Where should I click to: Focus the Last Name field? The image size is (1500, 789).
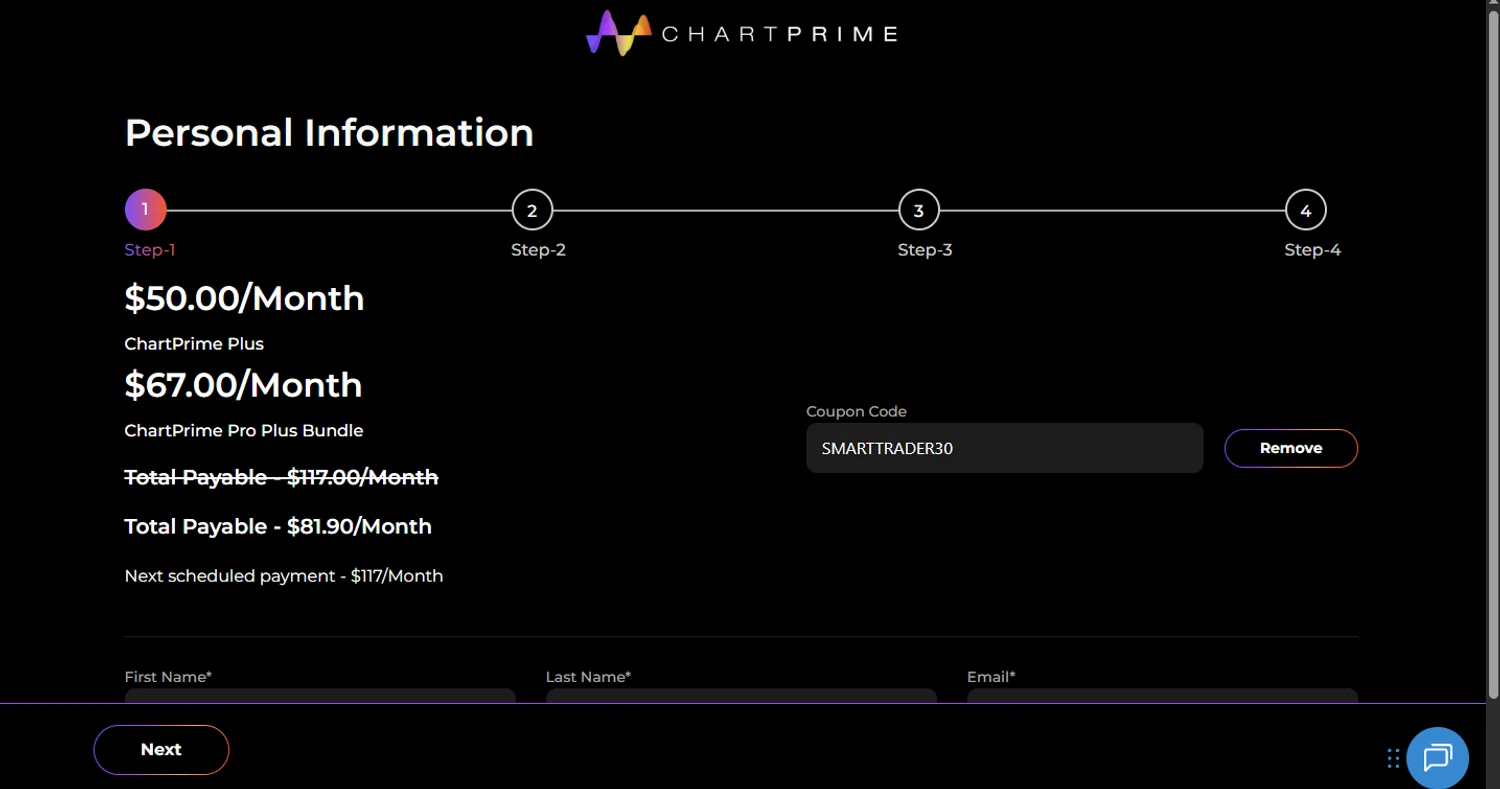pos(741,696)
